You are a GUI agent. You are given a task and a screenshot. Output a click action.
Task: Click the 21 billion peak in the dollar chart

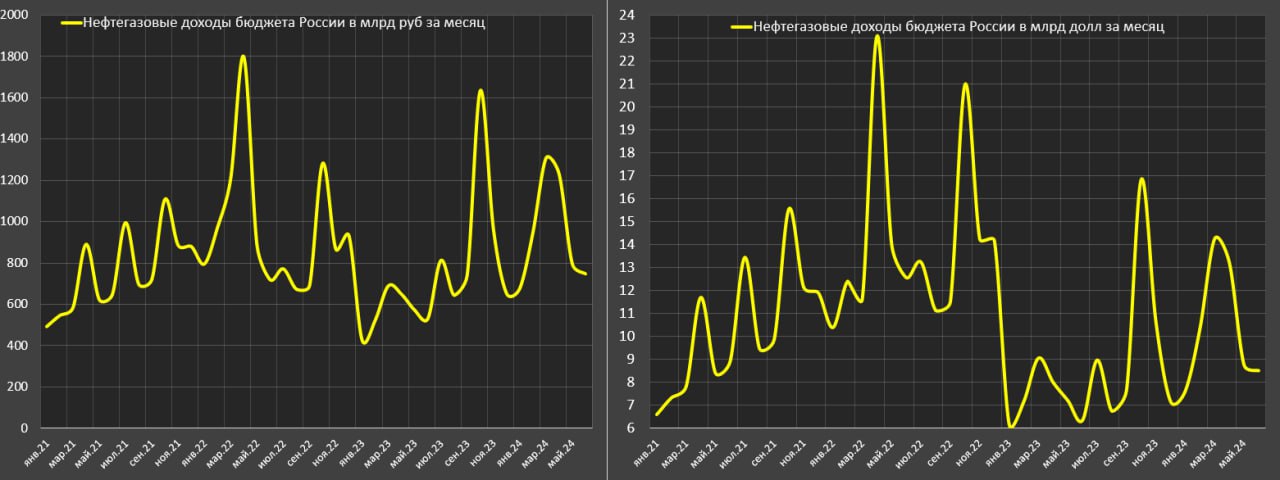point(965,84)
